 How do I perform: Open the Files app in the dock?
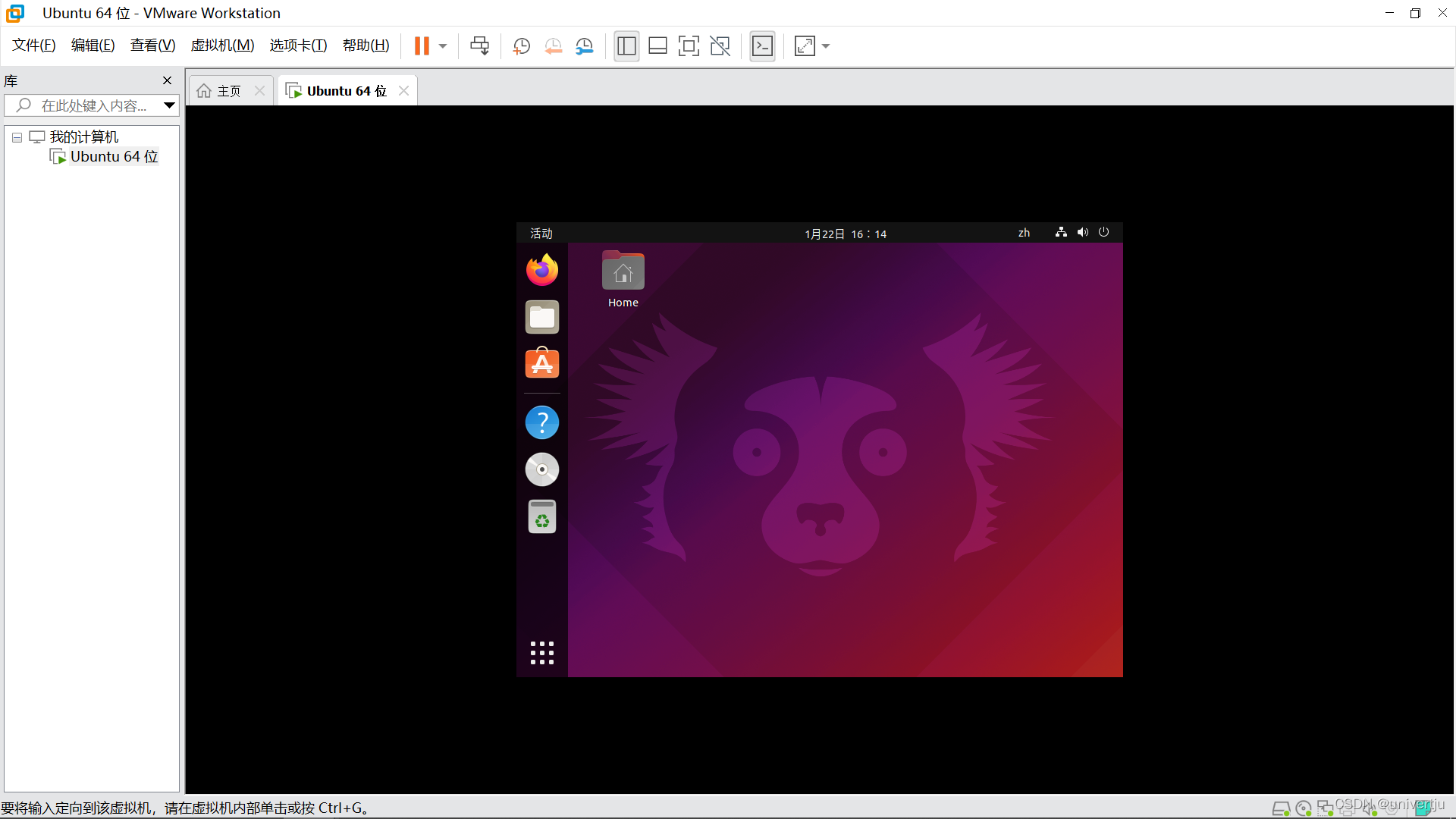(542, 317)
